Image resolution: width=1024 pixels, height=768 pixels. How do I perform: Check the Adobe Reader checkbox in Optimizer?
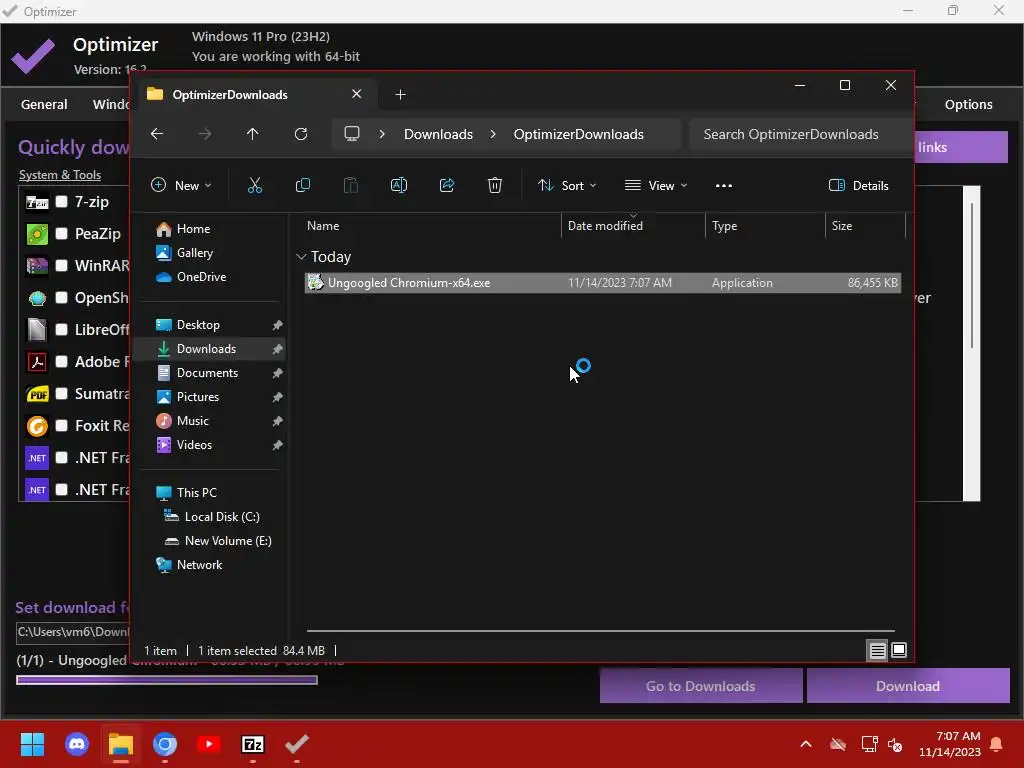coord(61,361)
